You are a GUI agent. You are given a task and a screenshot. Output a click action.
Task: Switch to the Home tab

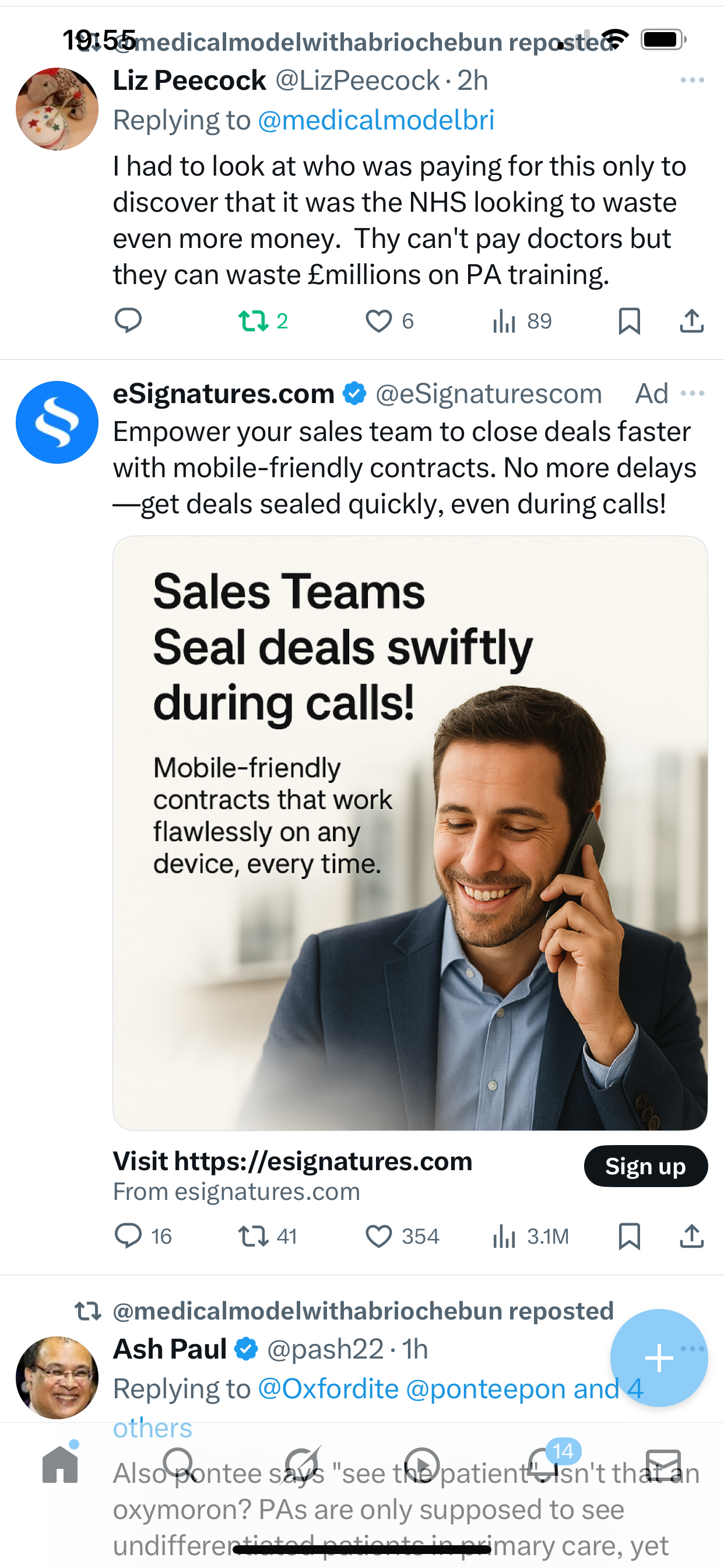60,1465
